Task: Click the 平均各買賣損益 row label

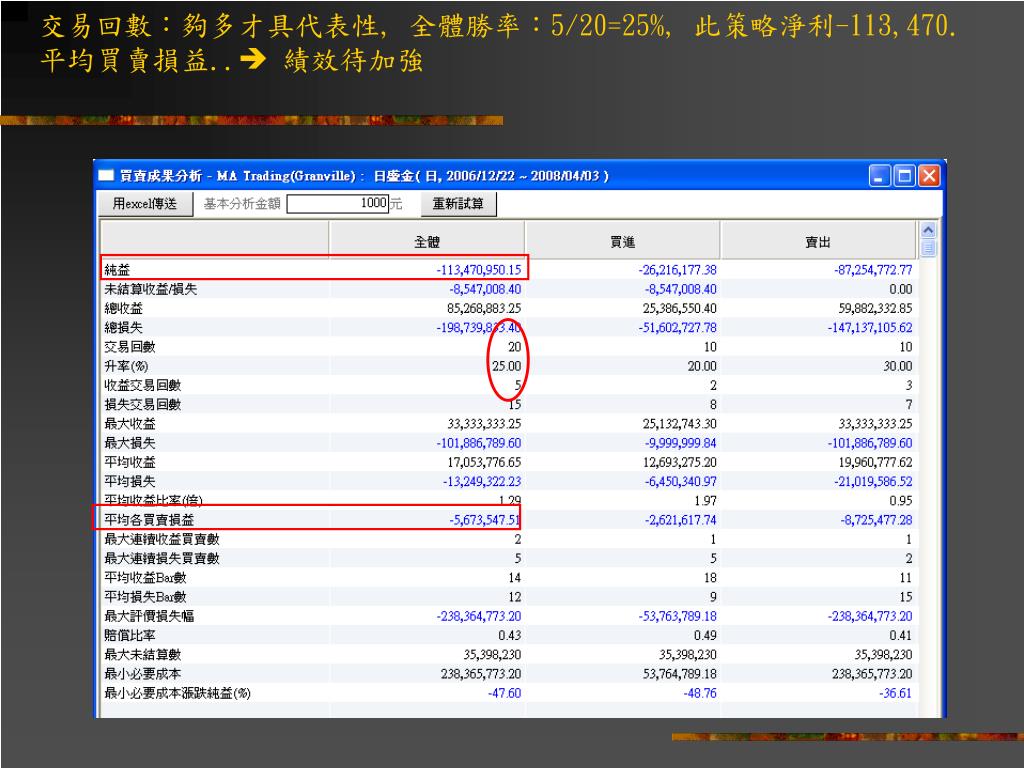Action: tap(150, 520)
